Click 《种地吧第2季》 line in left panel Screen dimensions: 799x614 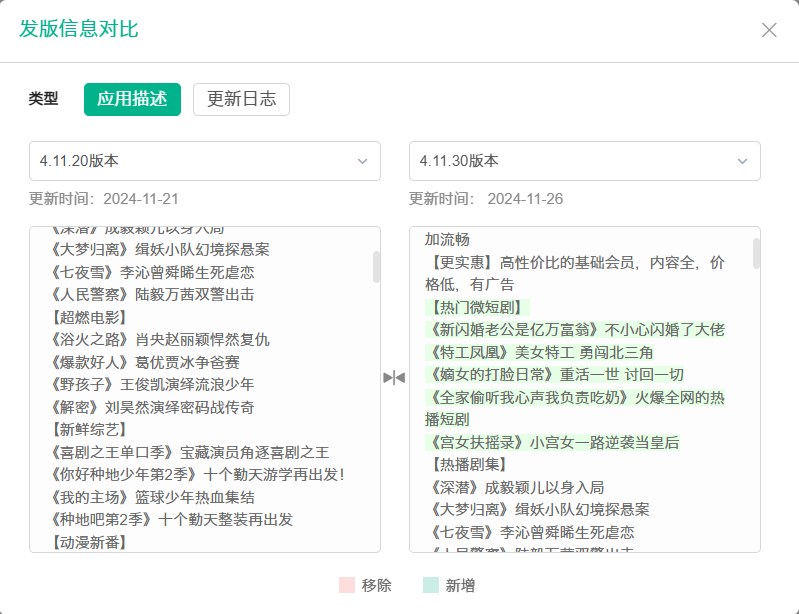pos(170,520)
